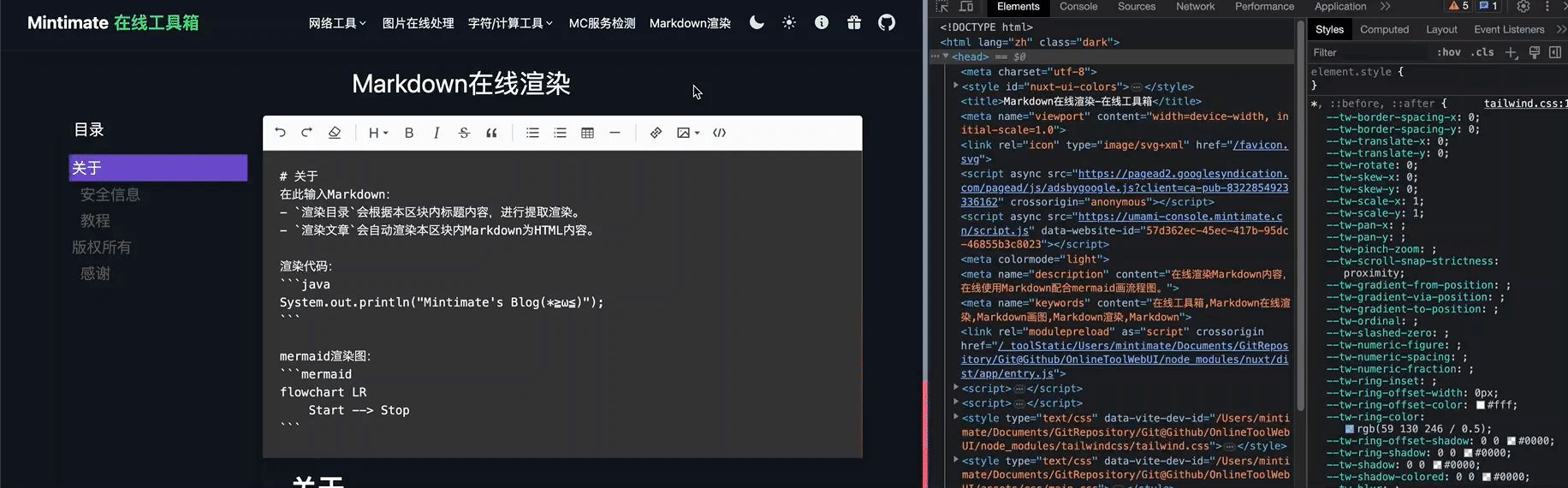Undo the last edit in the Markdown editor
Viewport: 1568px width, 488px height.
click(280, 133)
